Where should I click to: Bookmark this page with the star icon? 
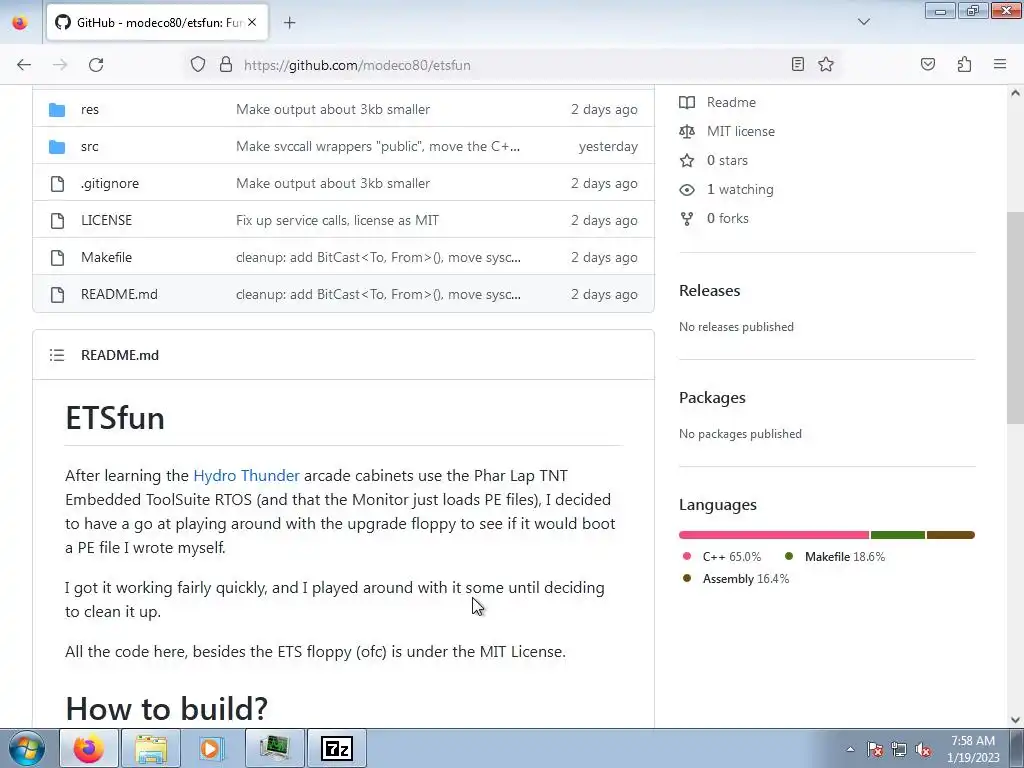pos(826,64)
